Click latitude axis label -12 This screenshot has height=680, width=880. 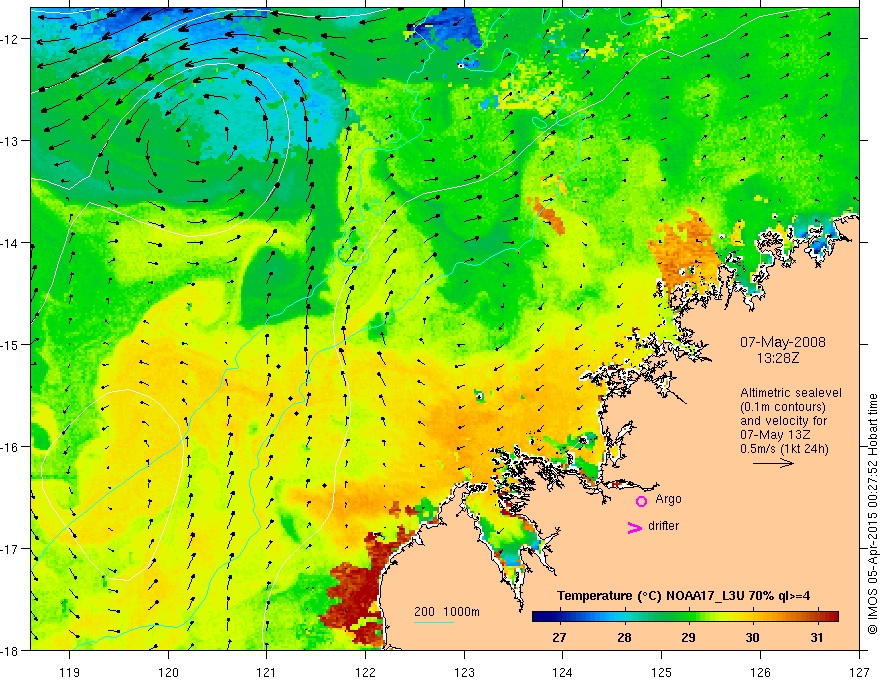(x=10, y=39)
